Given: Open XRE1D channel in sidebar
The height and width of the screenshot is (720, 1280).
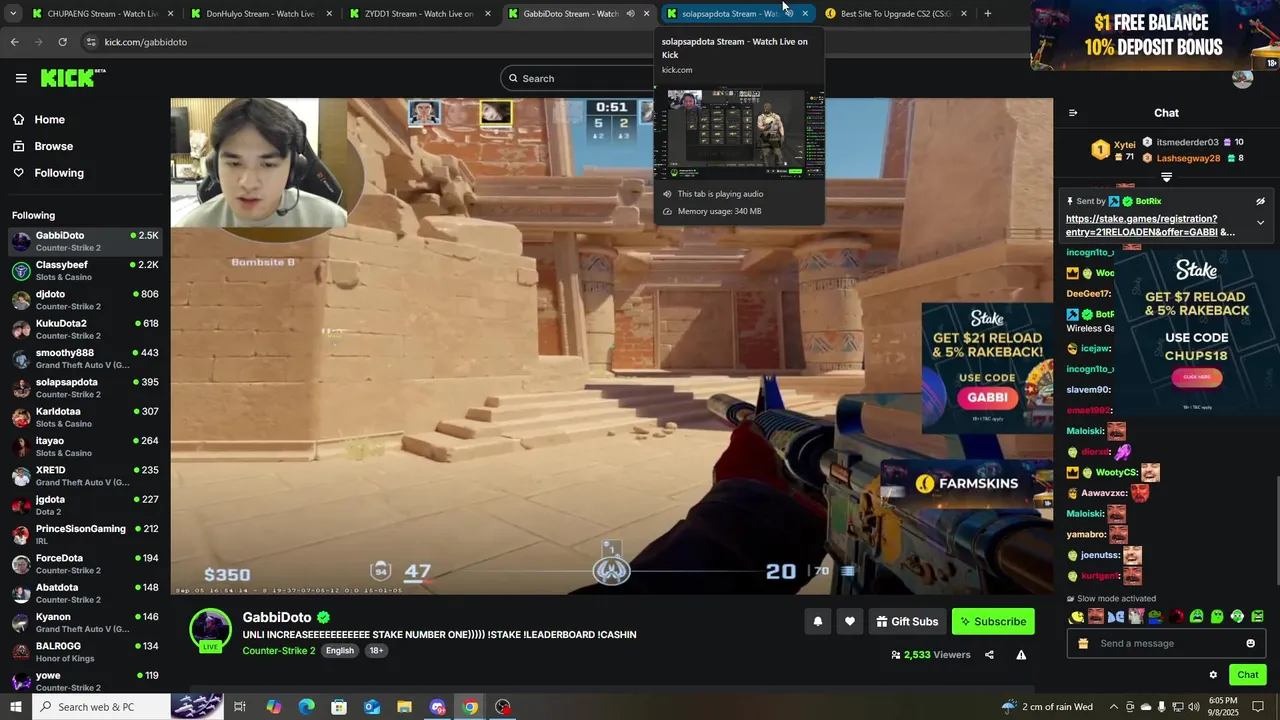Looking at the screenshot, I should coord(85,476).
